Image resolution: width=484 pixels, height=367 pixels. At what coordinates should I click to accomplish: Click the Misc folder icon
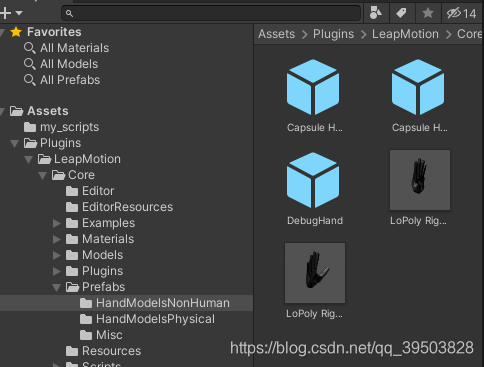[x=86, y=335]
